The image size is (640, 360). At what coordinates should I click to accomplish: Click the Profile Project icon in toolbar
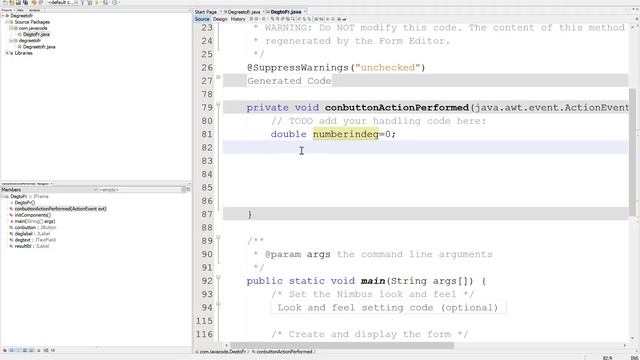(x=115, y=2)
